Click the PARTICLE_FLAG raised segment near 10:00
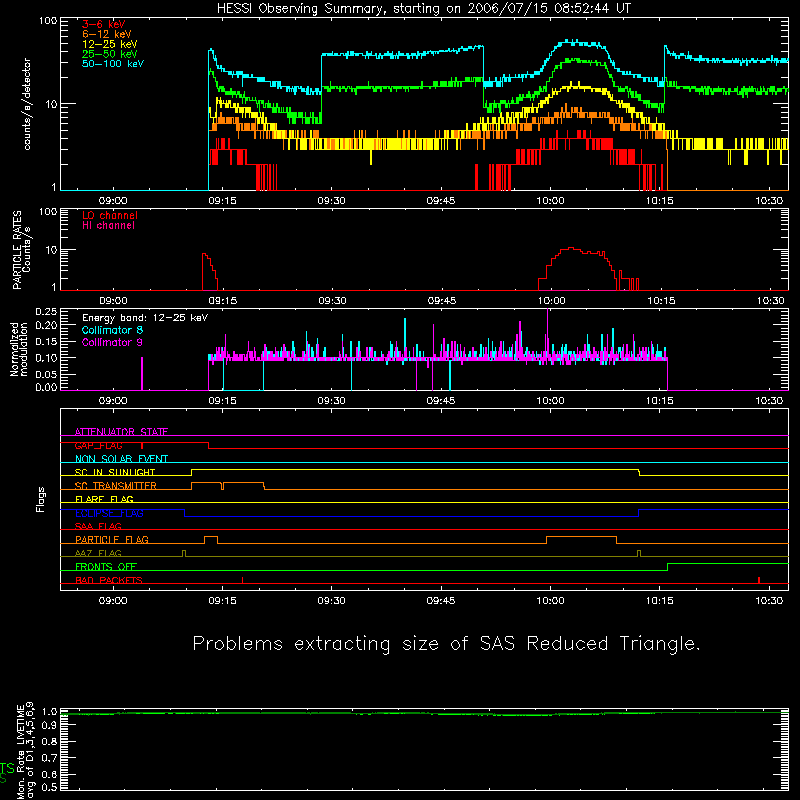Screen dimensions: 800x800 581,537
